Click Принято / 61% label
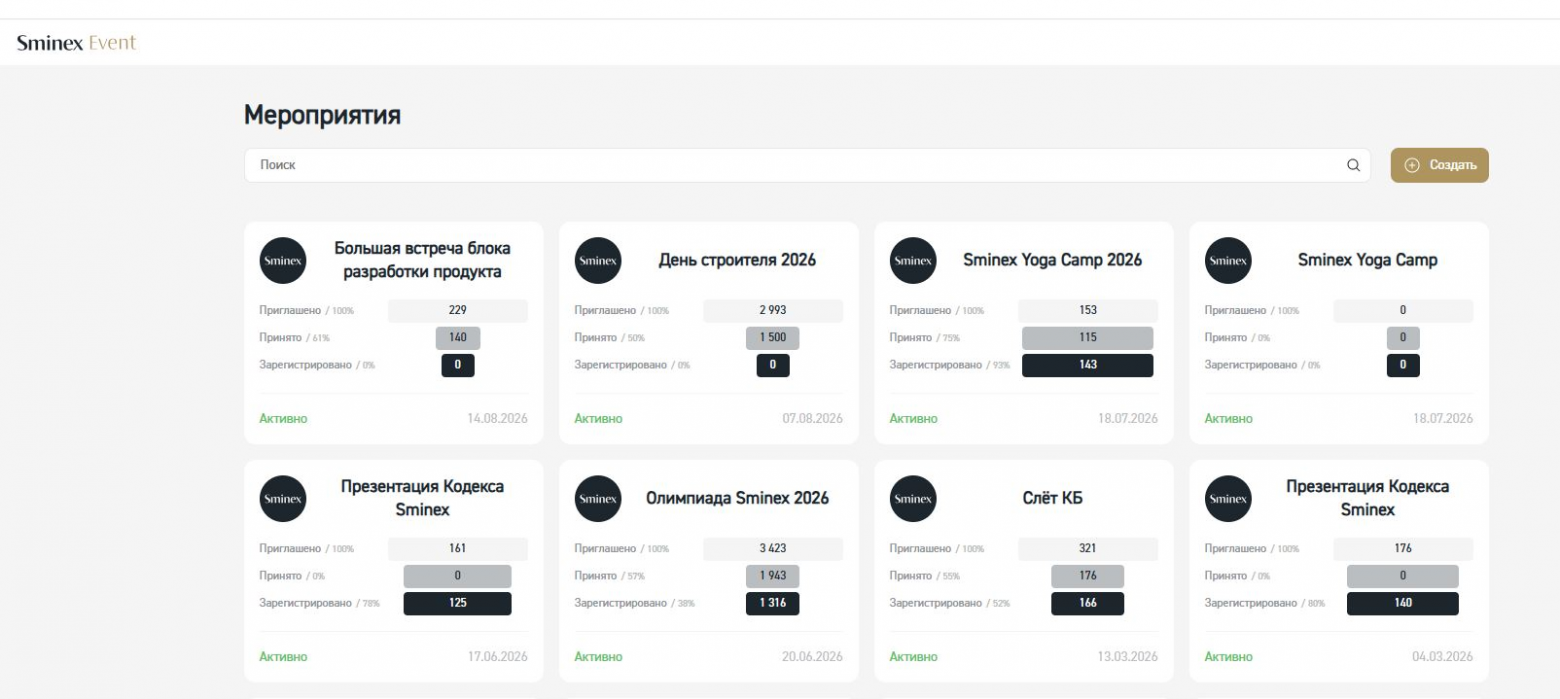Viewport: 1560px width, 699px height. point(295,338)
